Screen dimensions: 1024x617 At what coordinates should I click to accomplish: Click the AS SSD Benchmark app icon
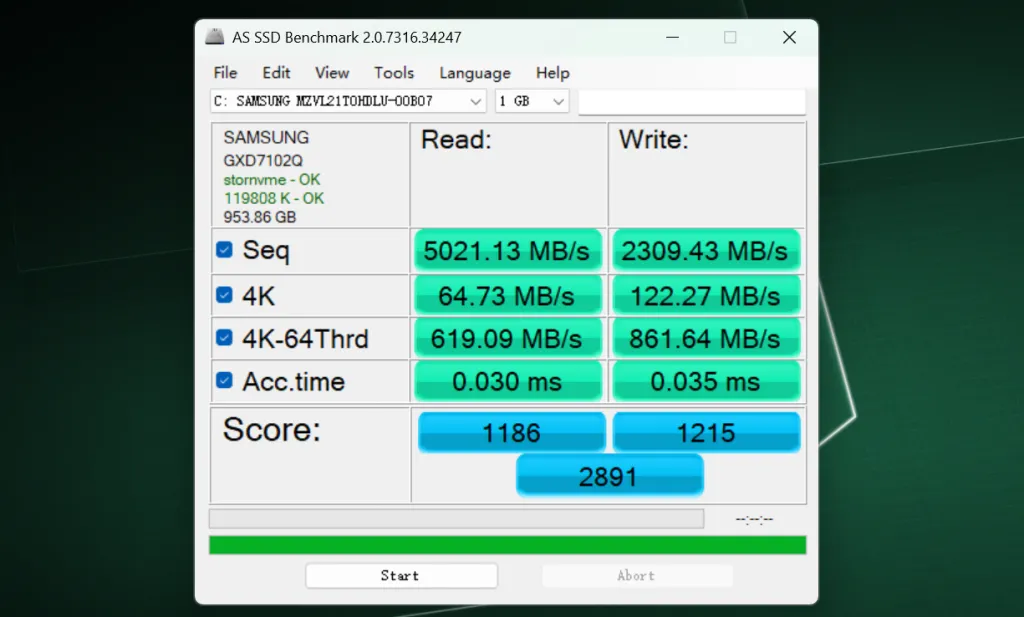click(x=214, y=38)
